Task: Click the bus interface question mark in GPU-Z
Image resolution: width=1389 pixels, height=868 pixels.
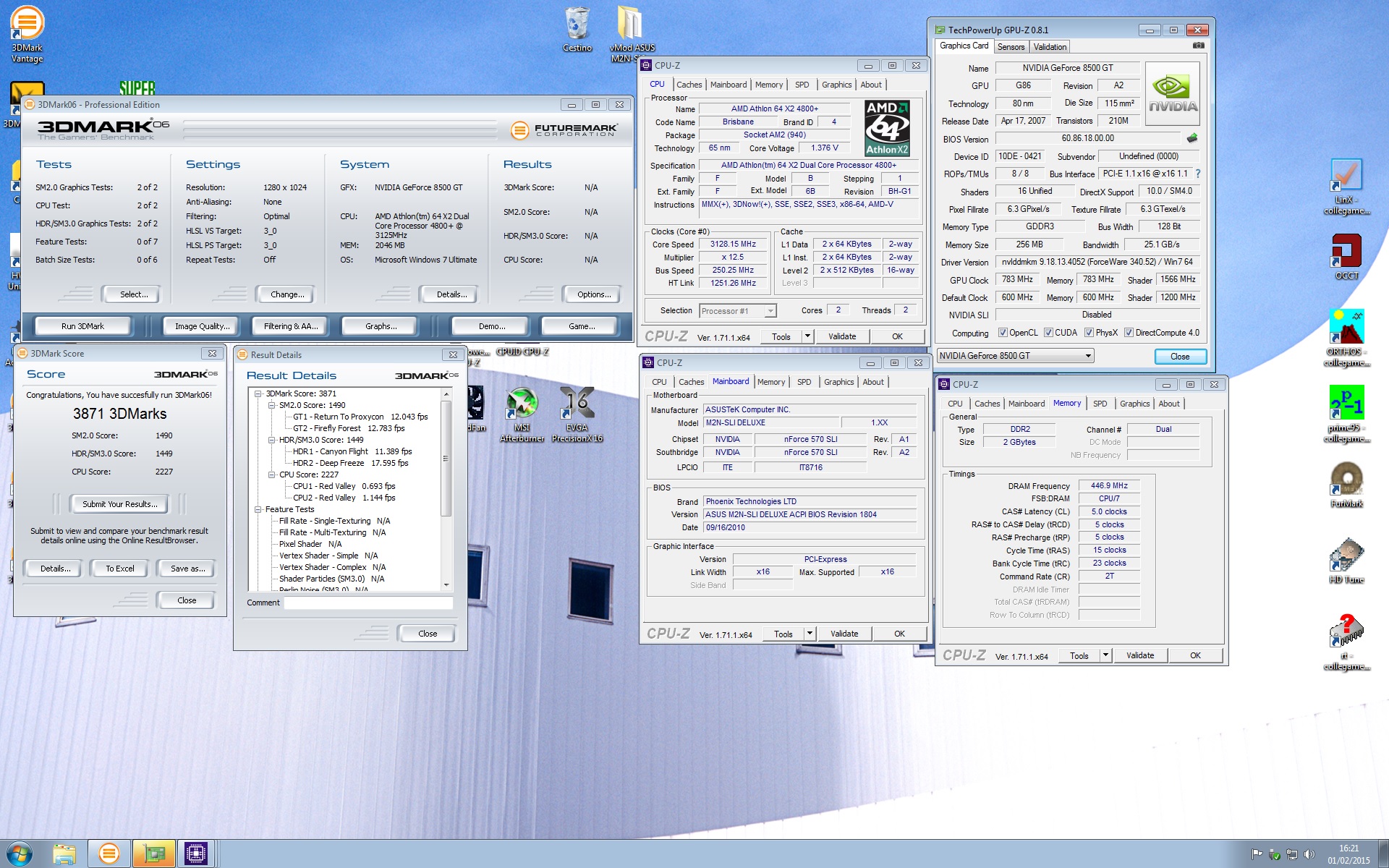Action: point(1198,174)
